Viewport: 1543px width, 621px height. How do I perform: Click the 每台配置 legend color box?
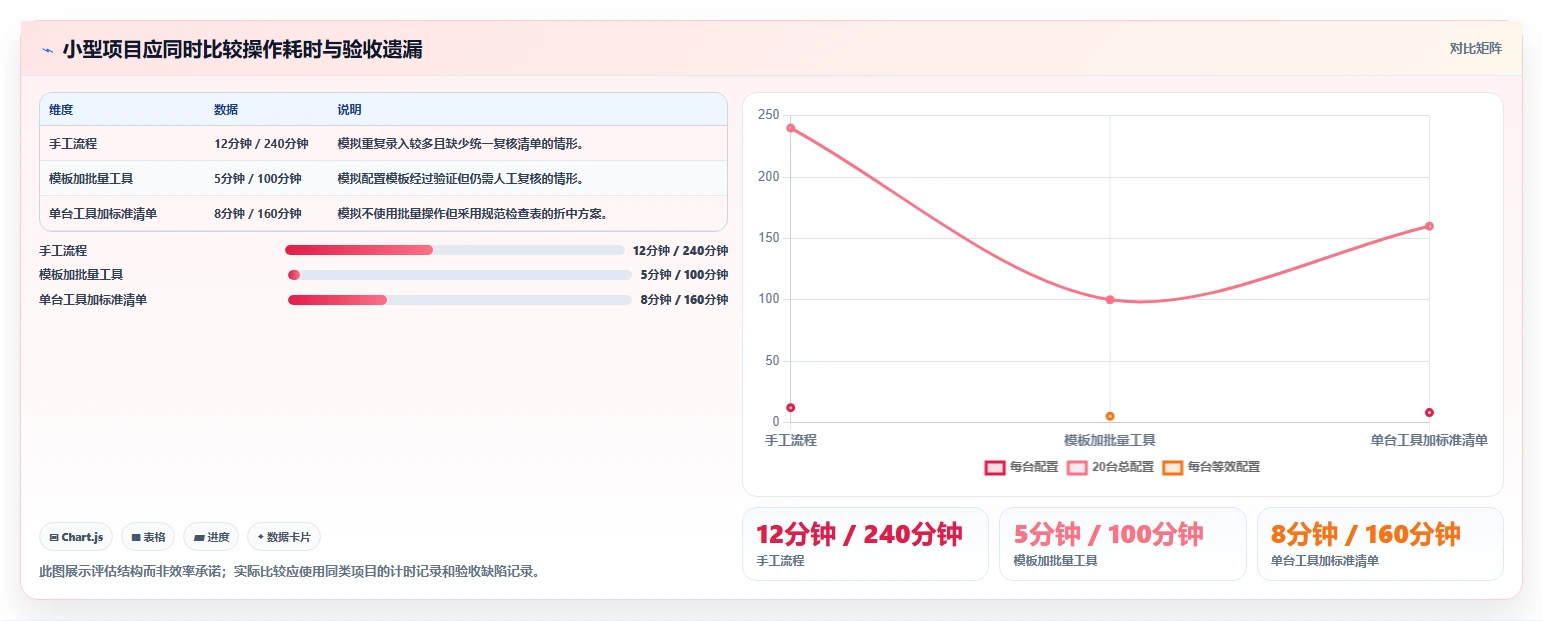pos(995,467)
